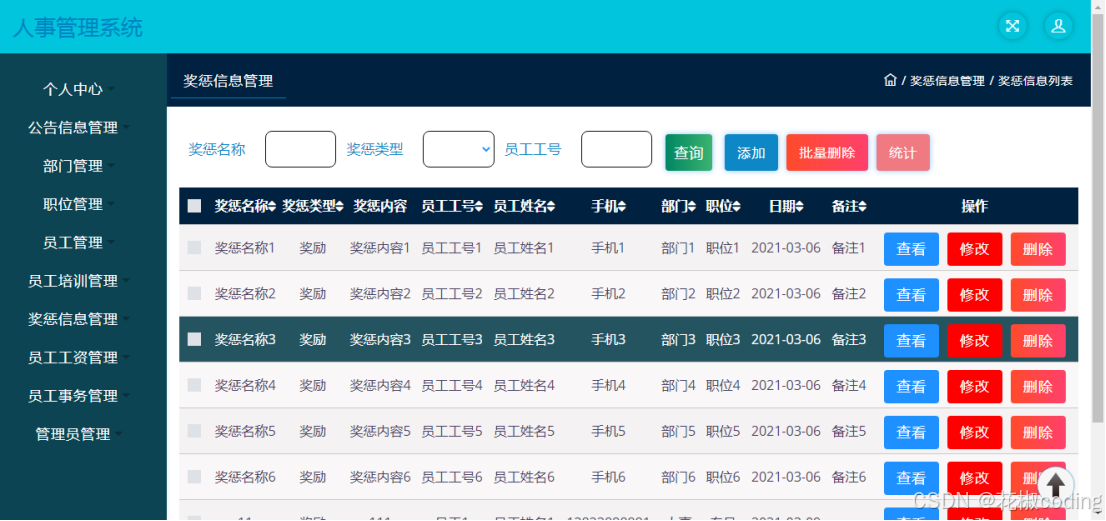
Task: Check the row for 奖惩名称6
Action: (x=194, y=477)
